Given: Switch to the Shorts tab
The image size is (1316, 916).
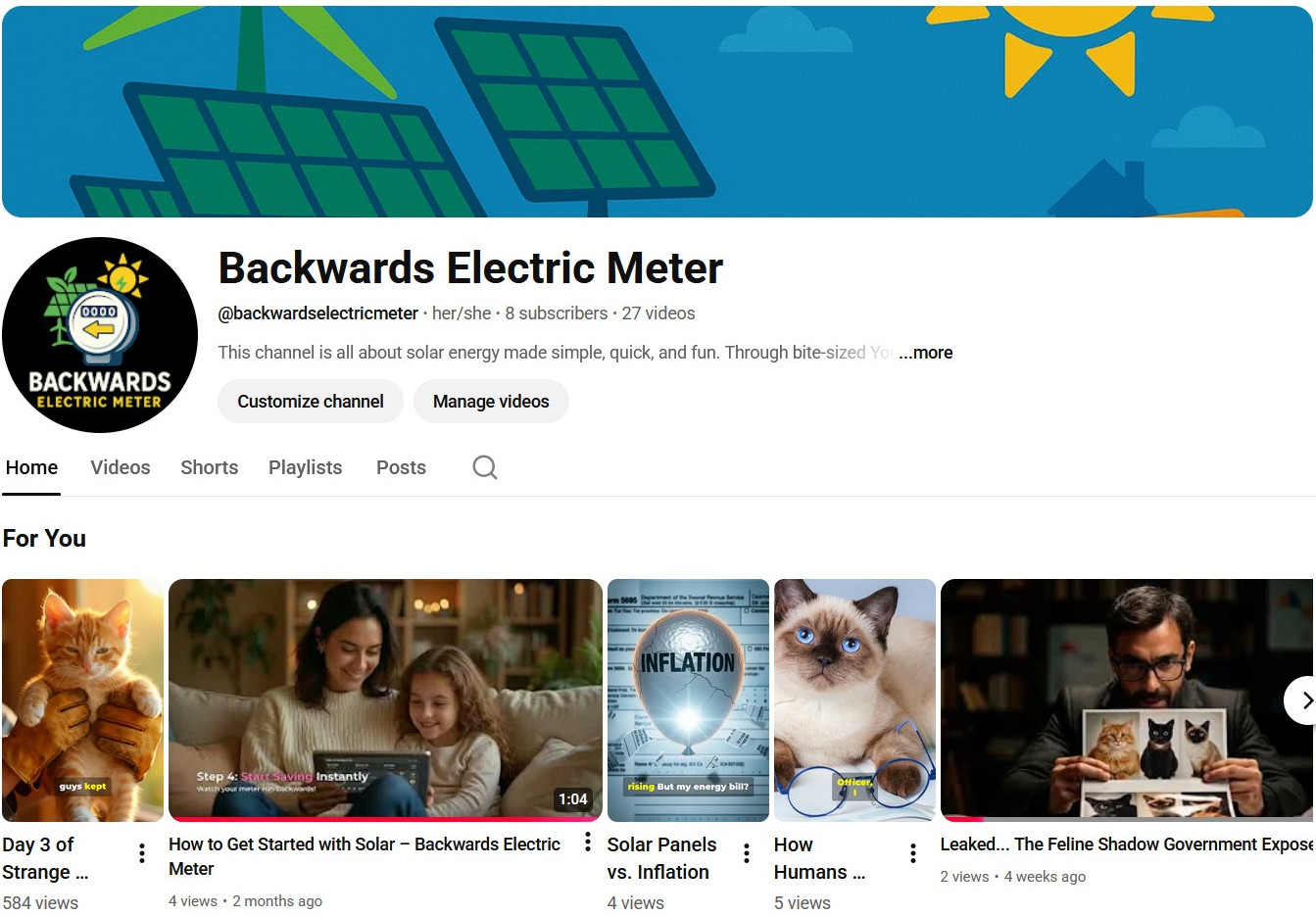Looking at the screenshot, I should tap(209, 467).
